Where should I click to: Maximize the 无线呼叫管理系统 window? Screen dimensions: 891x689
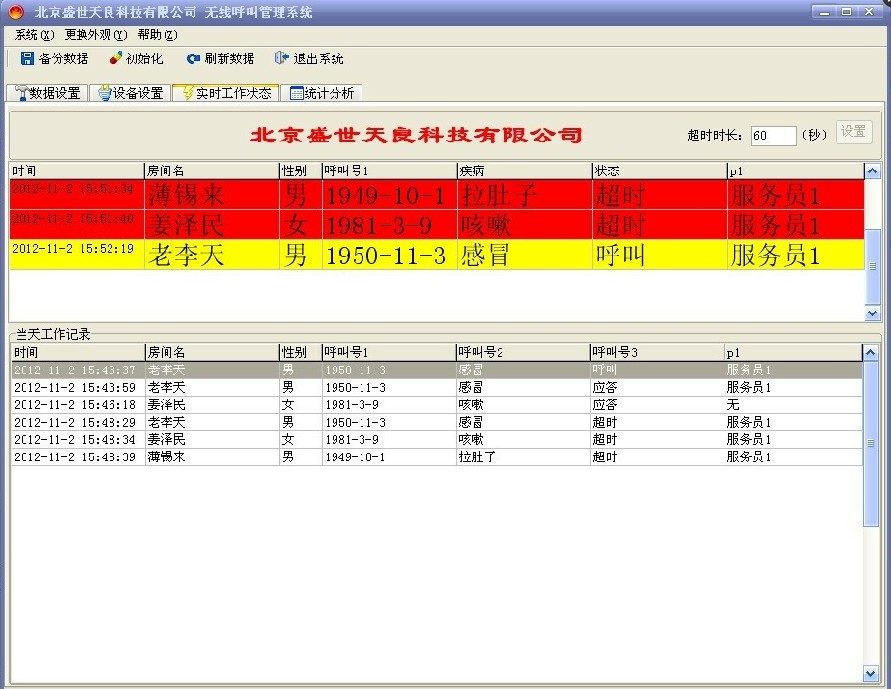[x=847, y=11]
